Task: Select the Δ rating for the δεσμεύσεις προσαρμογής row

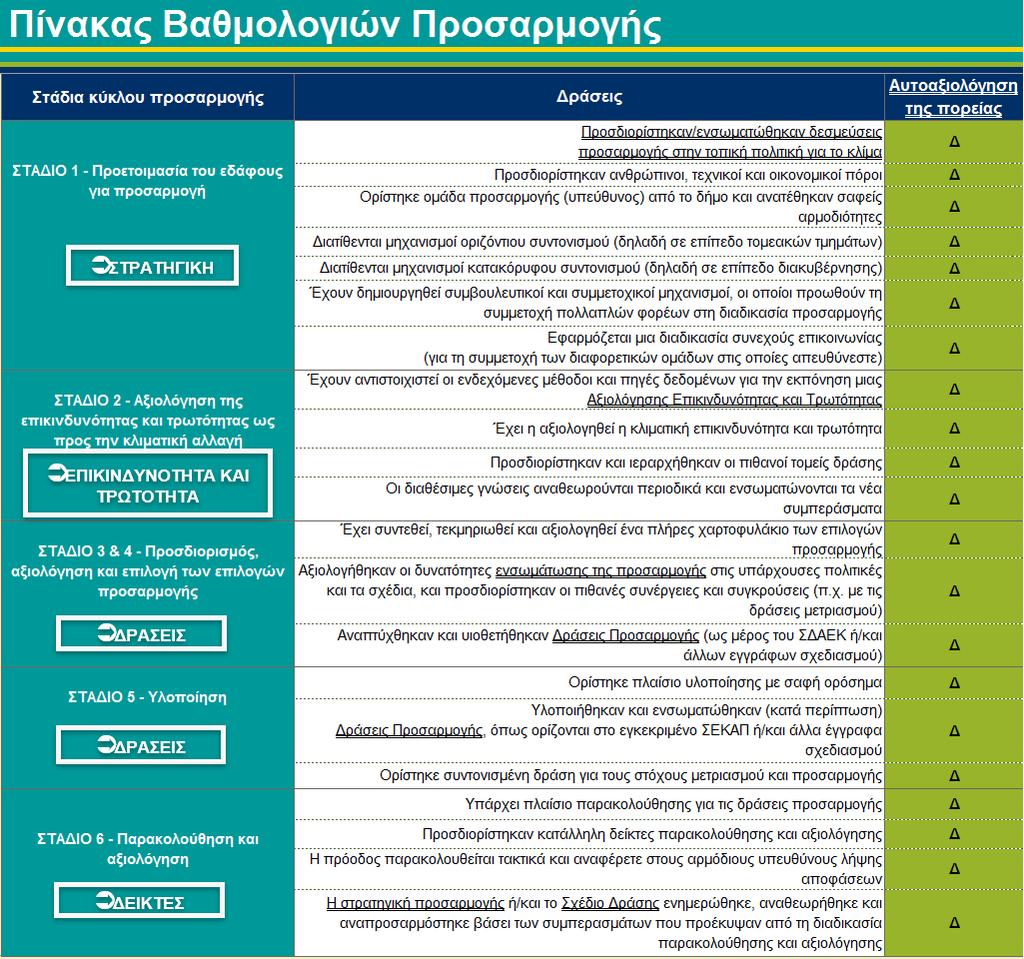Action: [x=954, y=141]
